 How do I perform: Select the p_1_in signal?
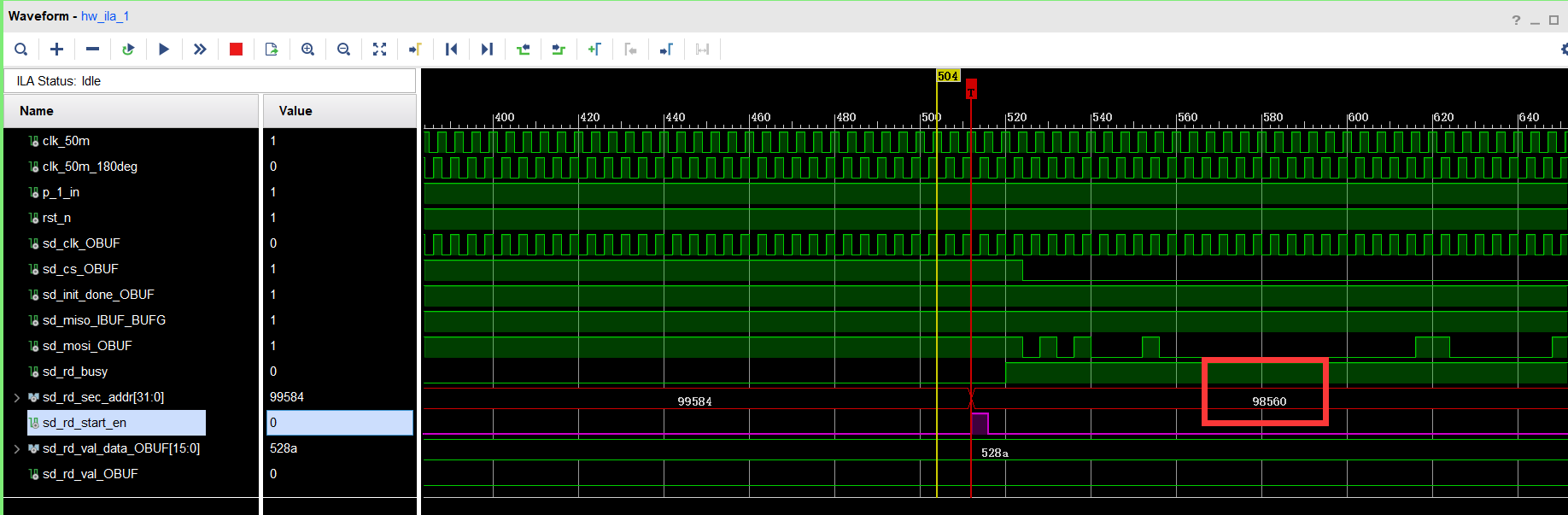(x=61, y=192)
